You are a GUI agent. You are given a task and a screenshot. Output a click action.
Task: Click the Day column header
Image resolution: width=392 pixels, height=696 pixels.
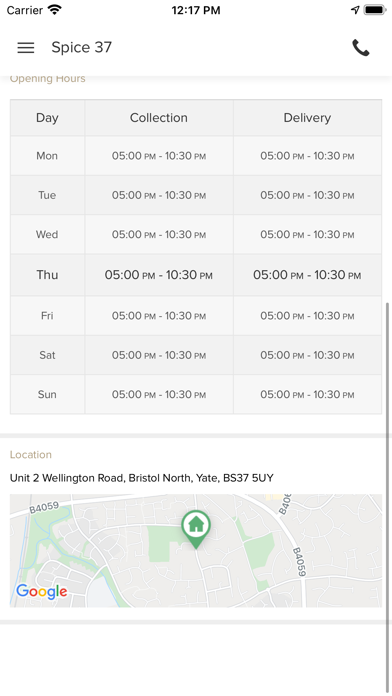[x=47, y=118]
